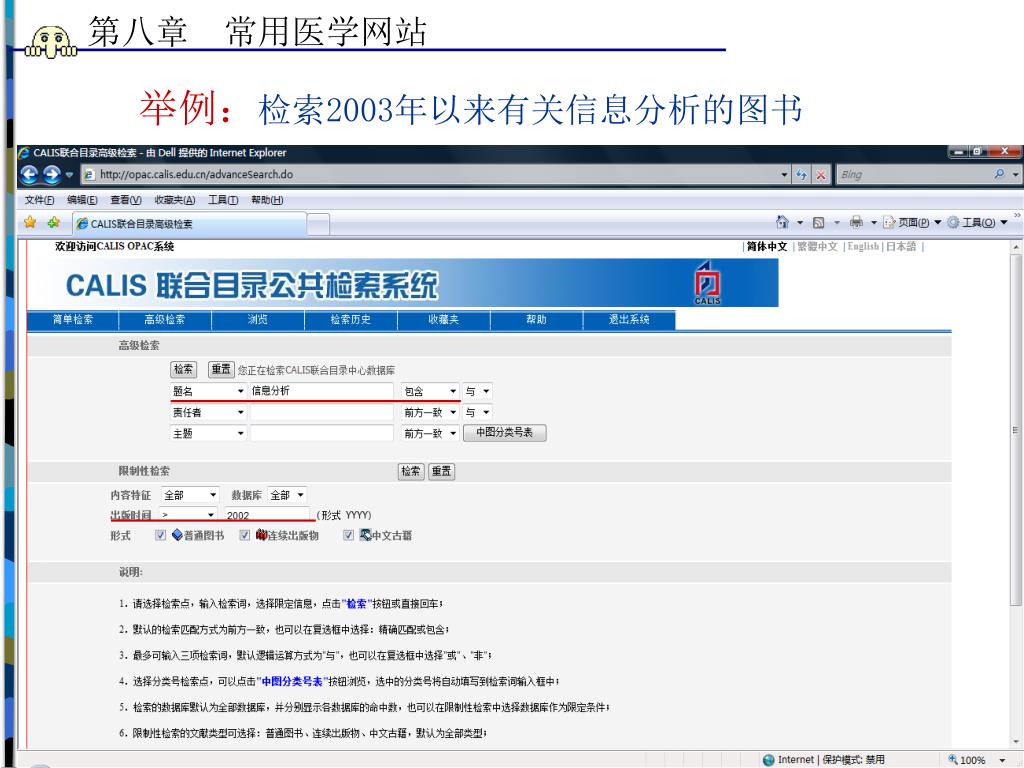
Task: Open the 编辑(E) menu
Action: (x=82, y=200)
